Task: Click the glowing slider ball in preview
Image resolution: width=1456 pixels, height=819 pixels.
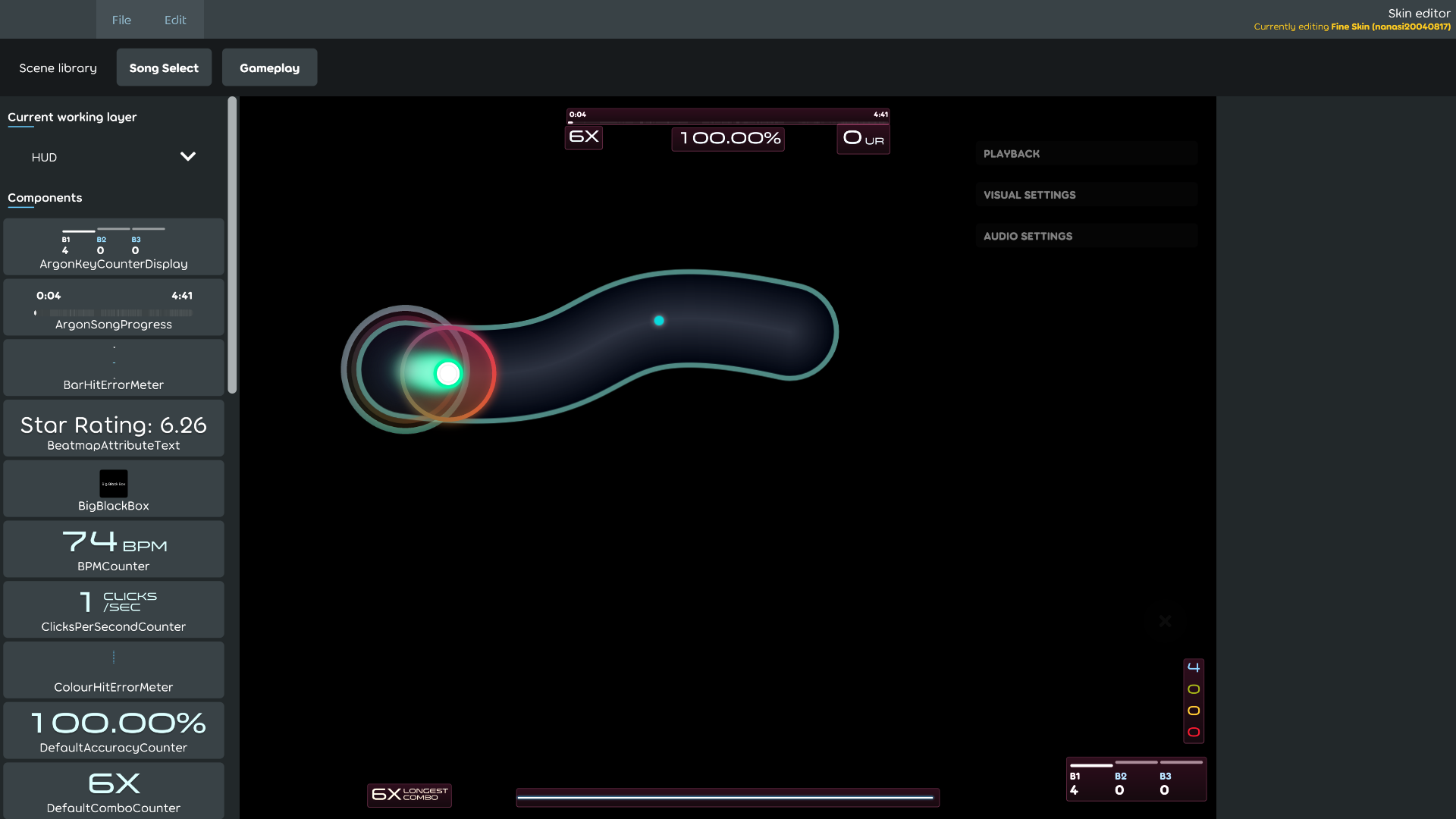Action: pyautogui.click(x=447, y=373)
